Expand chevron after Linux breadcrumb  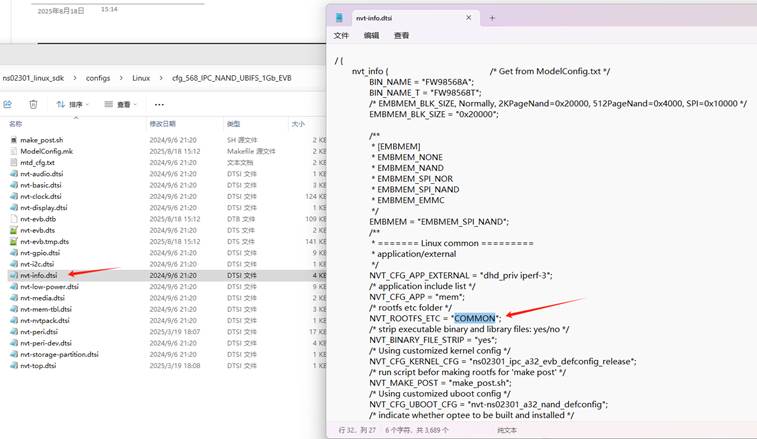(161, 78)
